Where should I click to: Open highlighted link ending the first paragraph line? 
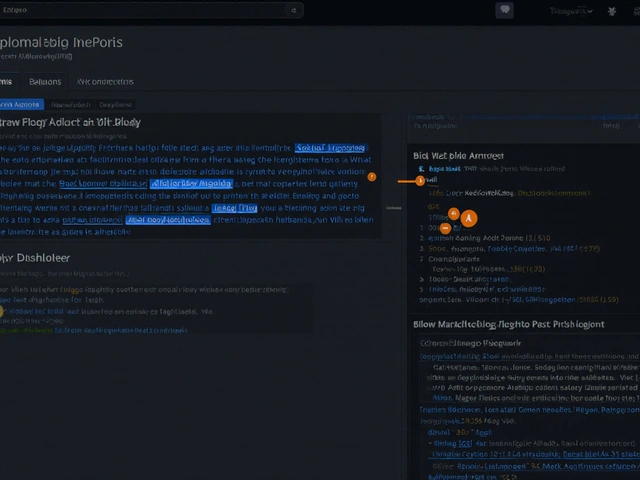click(330, 148)
